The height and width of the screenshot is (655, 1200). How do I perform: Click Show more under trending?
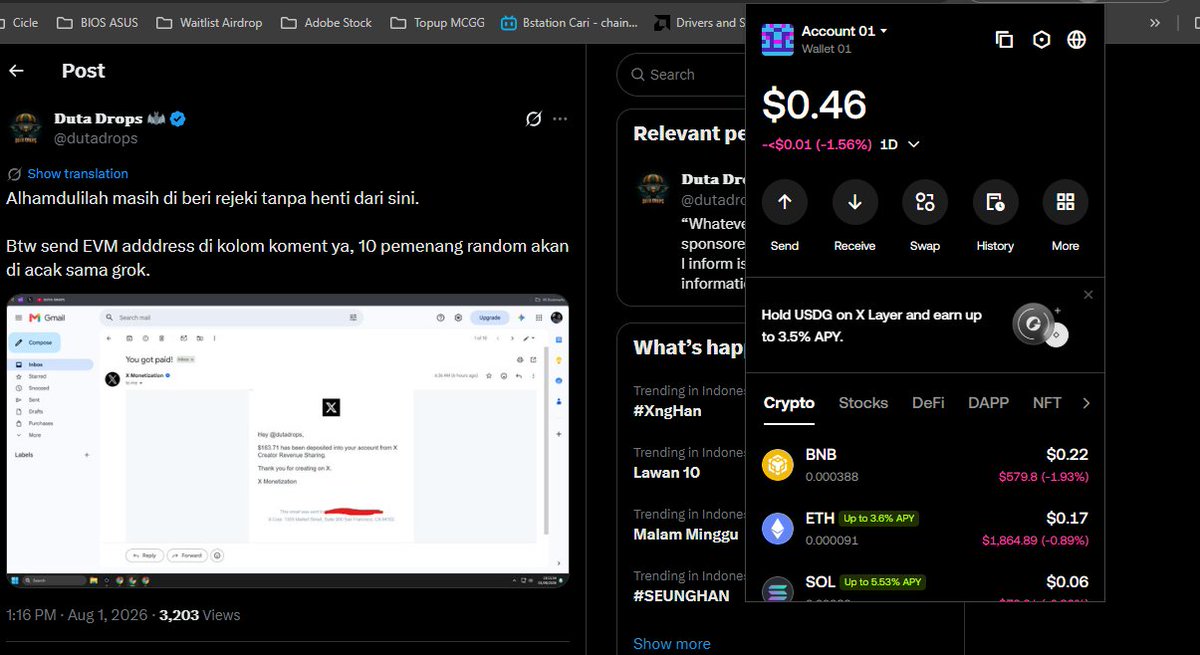point(672,644)
